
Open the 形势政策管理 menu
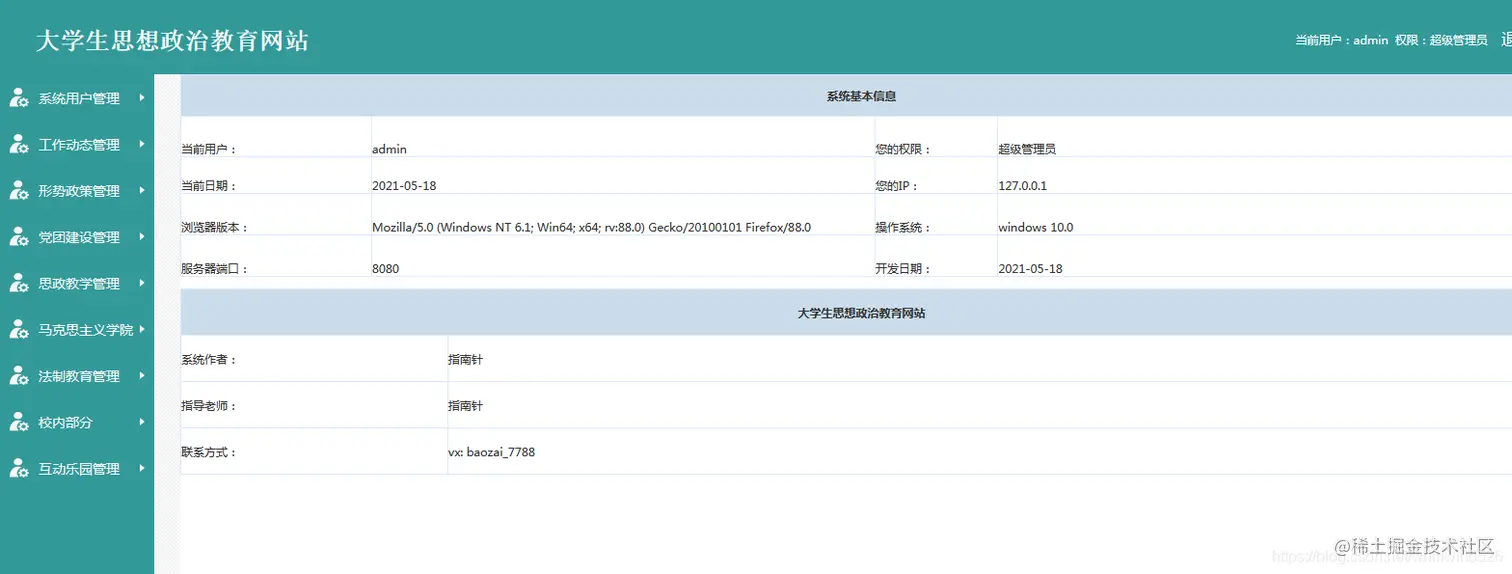(77, 190)
